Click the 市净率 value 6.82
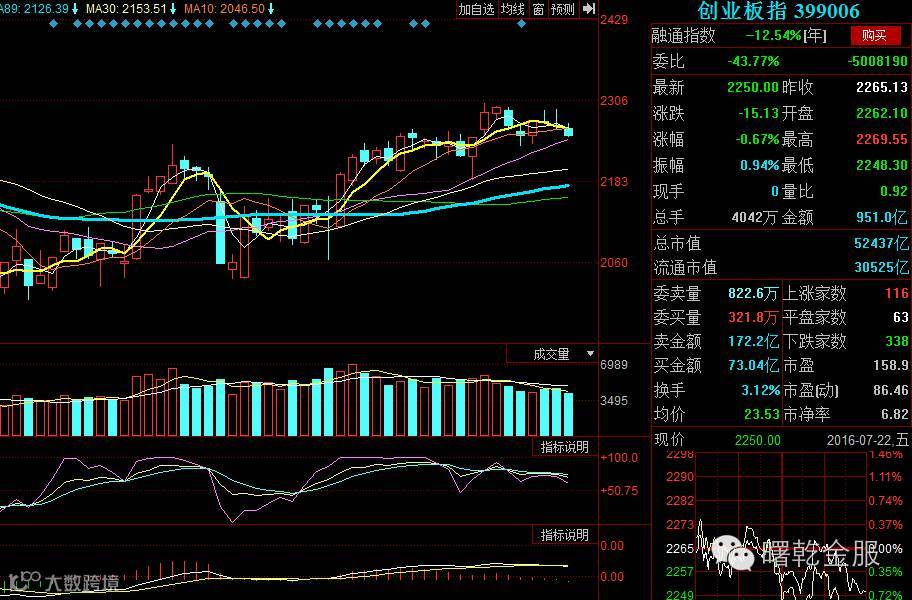912x600 pixels. pyautogui.click(x=895, y=415)
